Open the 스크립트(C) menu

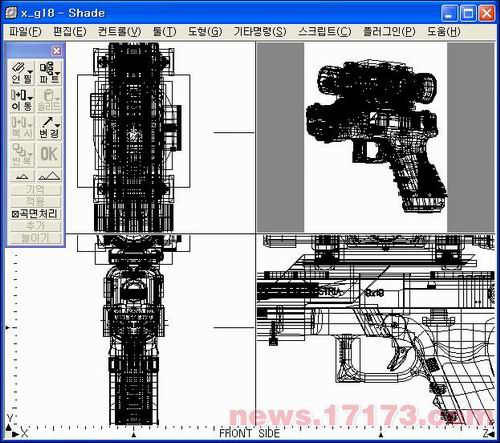pyautogui.click(x=325, y=32)
